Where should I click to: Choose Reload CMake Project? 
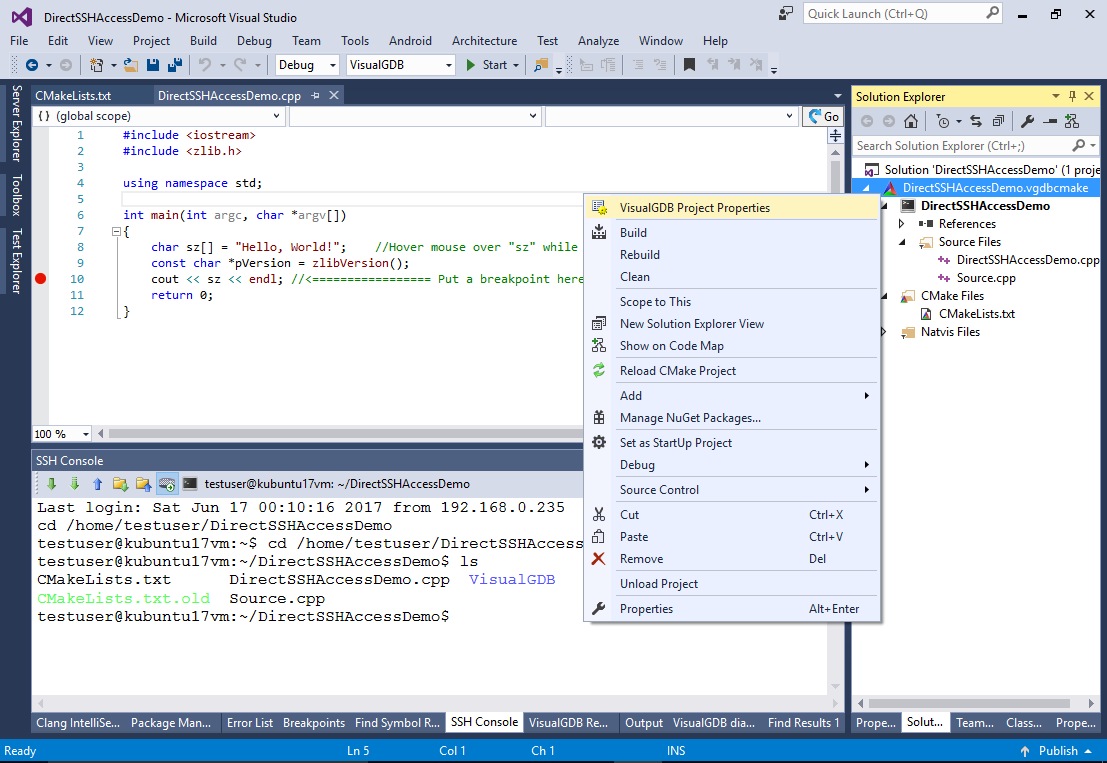(732, 371)
